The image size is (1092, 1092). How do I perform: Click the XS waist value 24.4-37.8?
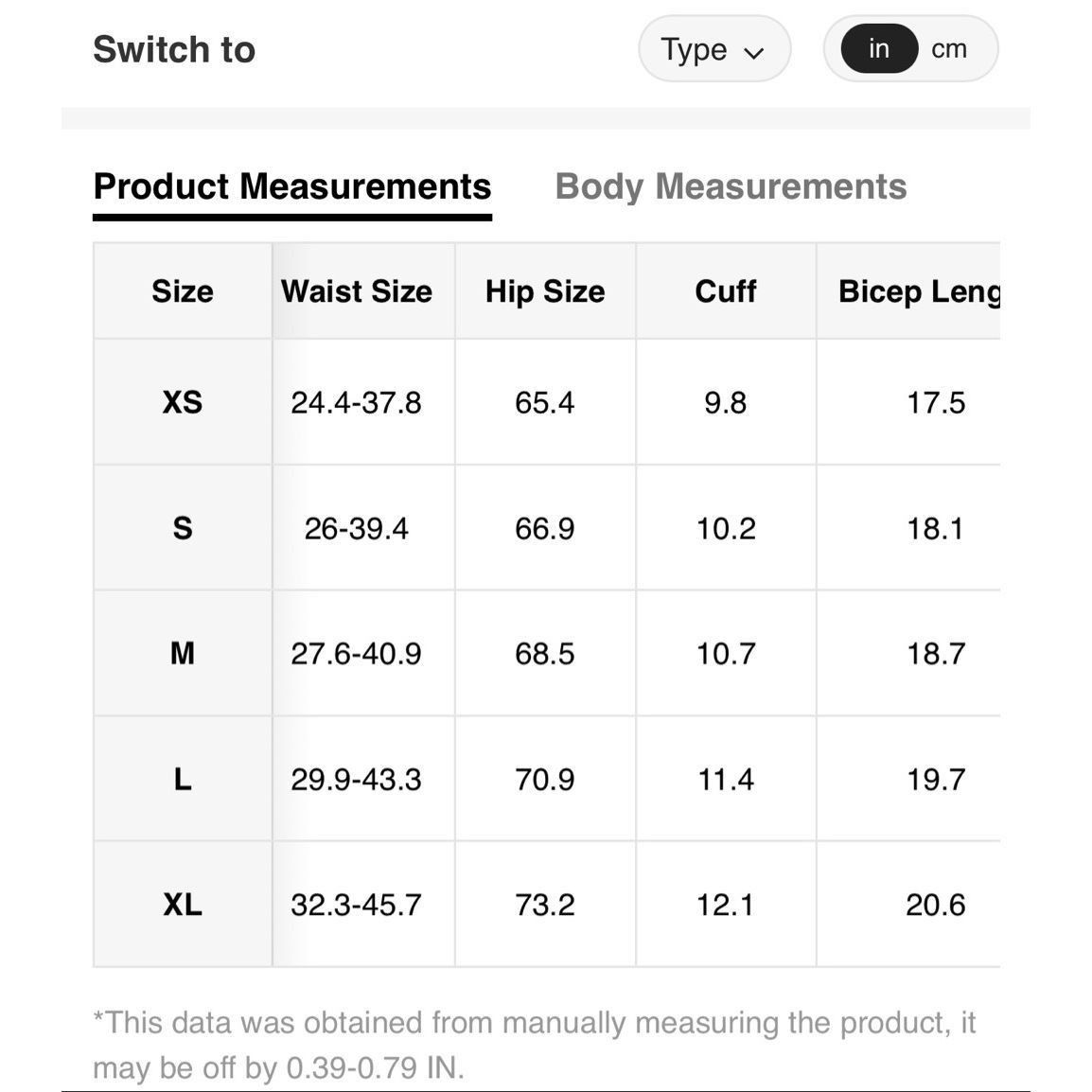356,402
